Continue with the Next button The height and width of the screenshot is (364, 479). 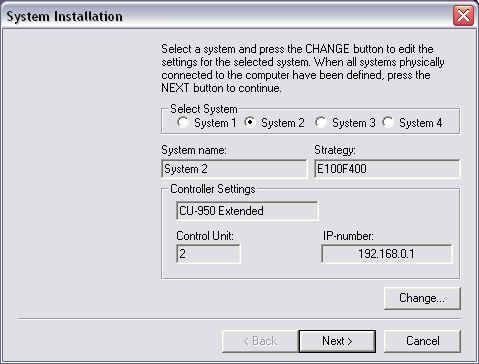(x=337, y=341)
